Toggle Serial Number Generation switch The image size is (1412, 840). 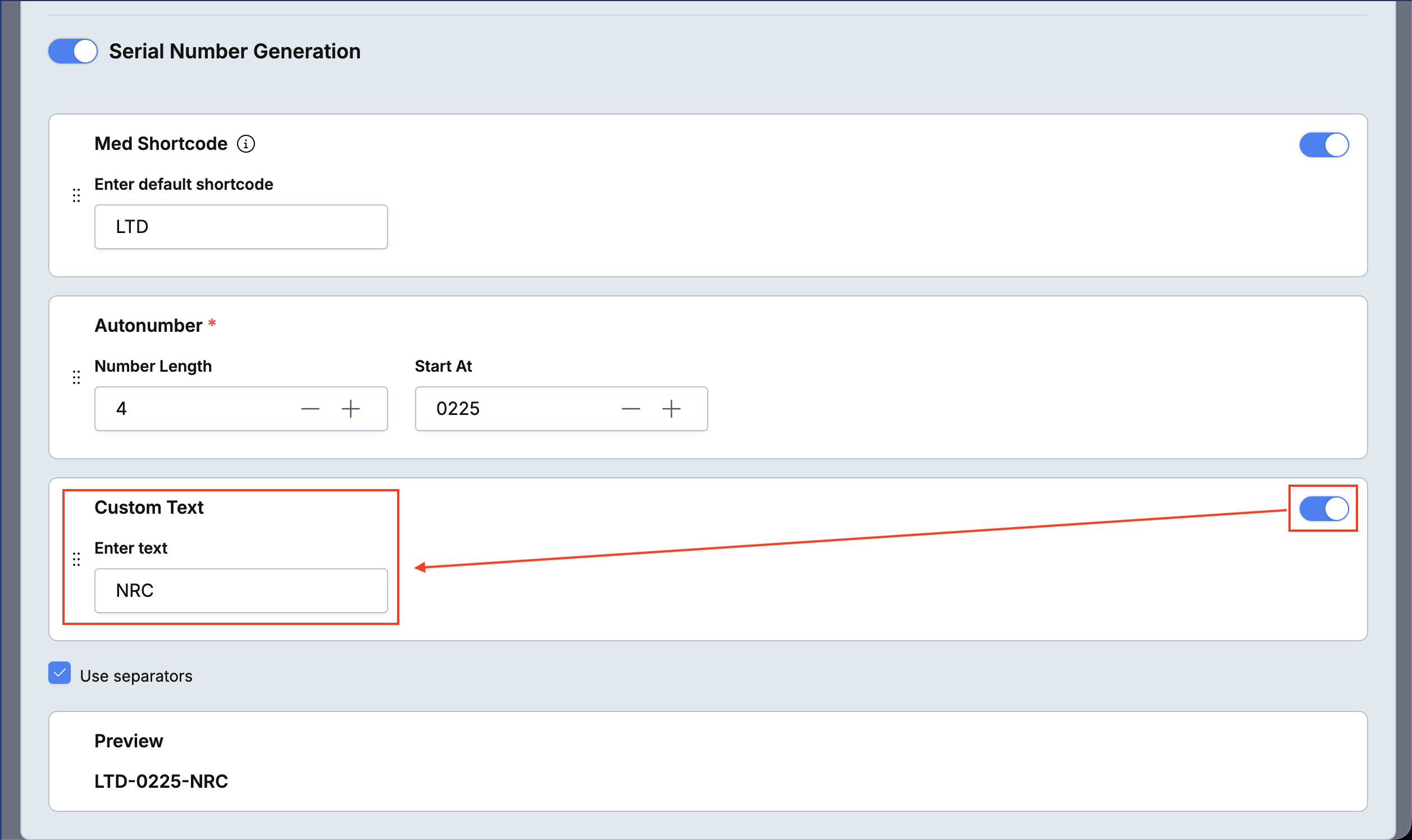73,52
